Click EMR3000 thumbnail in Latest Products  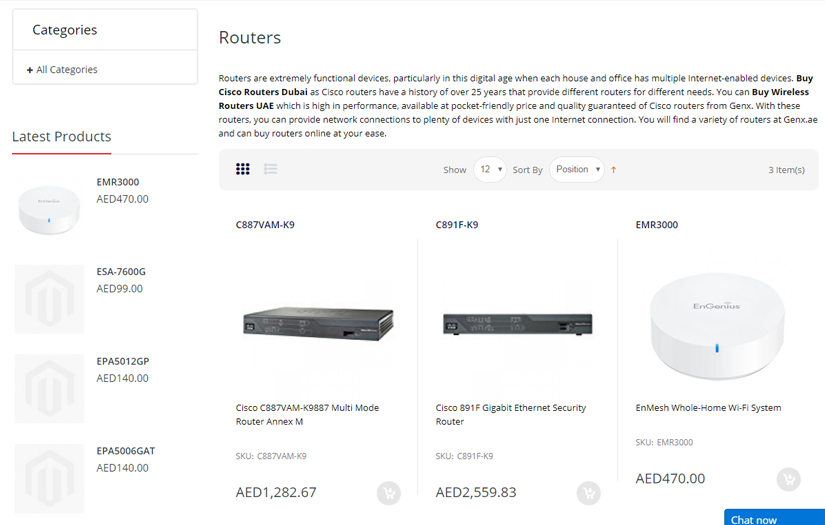49,209
